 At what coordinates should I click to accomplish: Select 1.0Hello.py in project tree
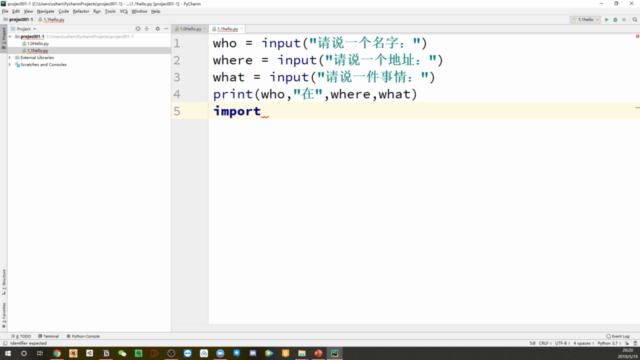[38, 43]
